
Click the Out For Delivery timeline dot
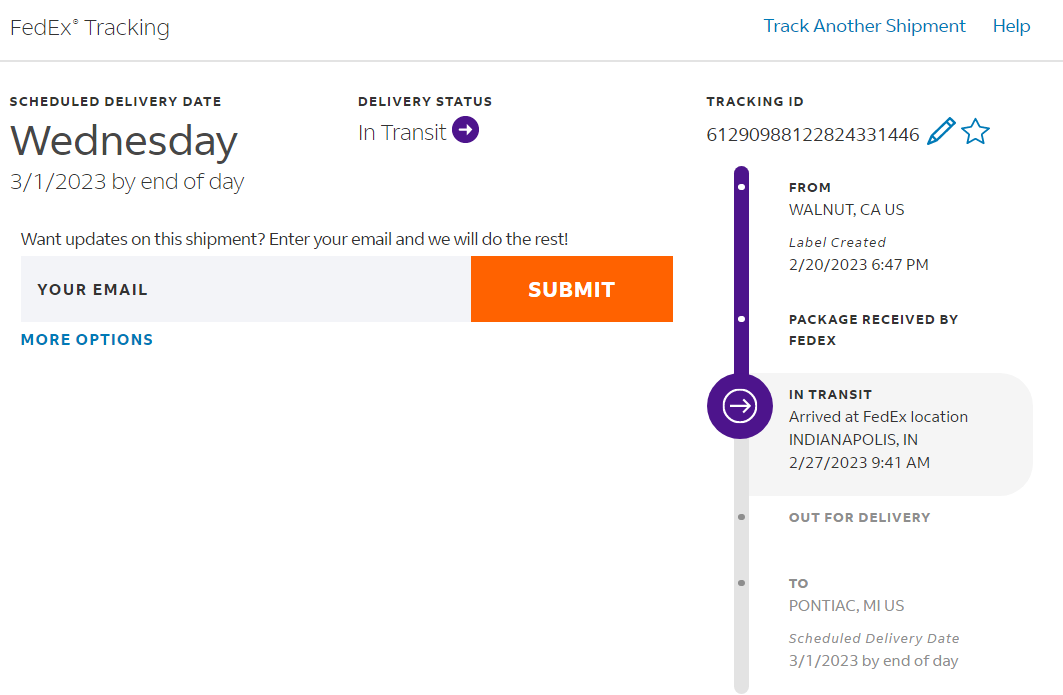coord(741,517)
